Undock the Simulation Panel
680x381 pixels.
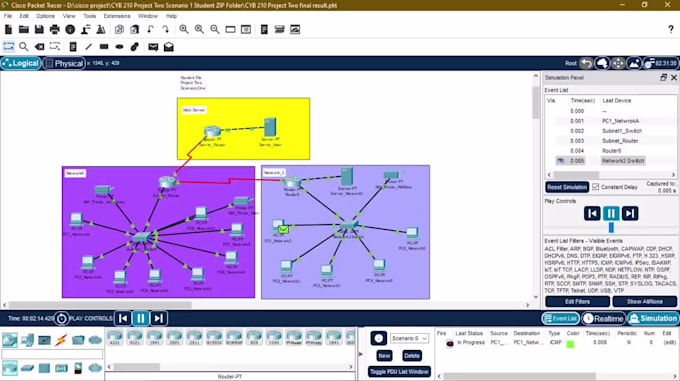pos(663,77)
